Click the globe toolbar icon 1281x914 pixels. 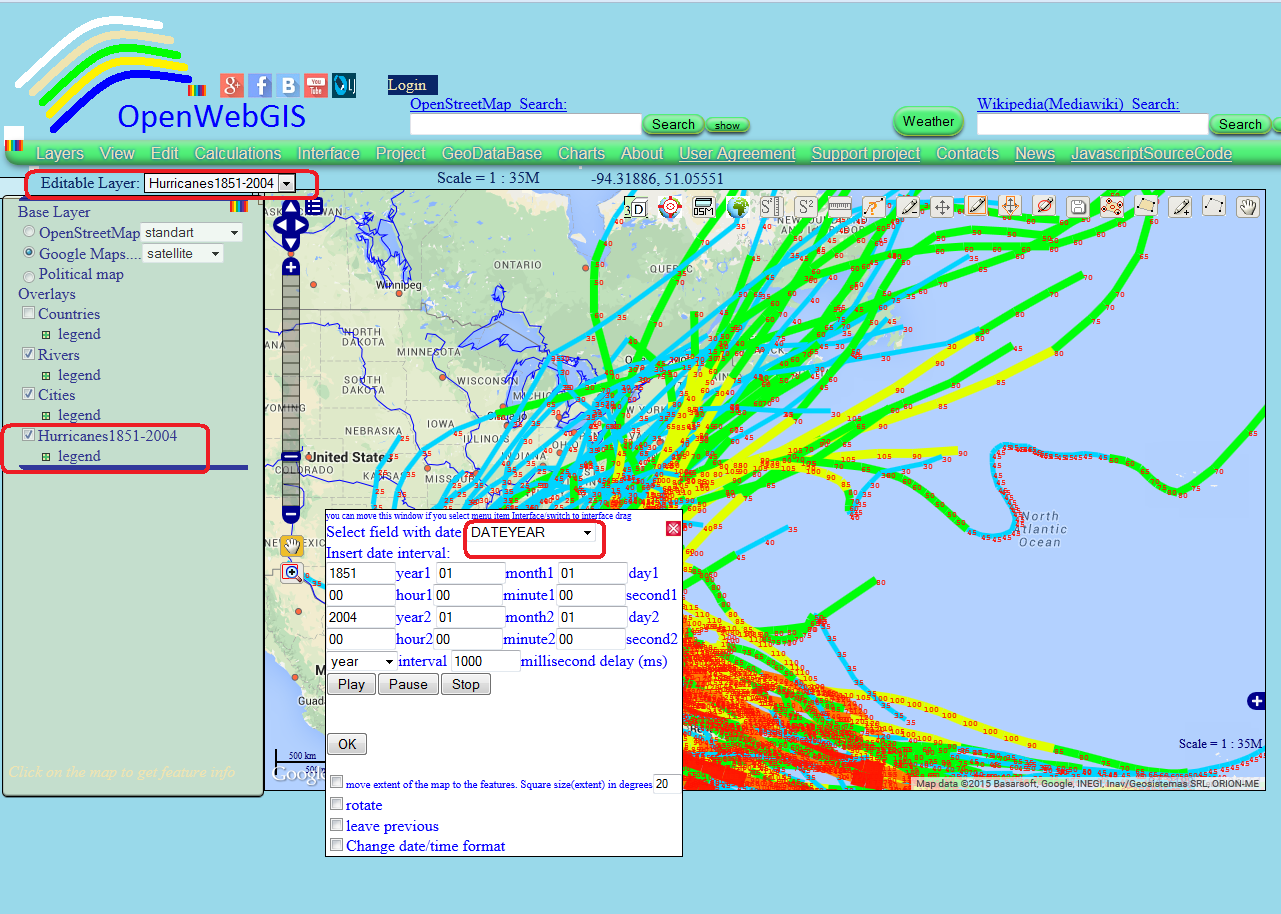[738, 207]
